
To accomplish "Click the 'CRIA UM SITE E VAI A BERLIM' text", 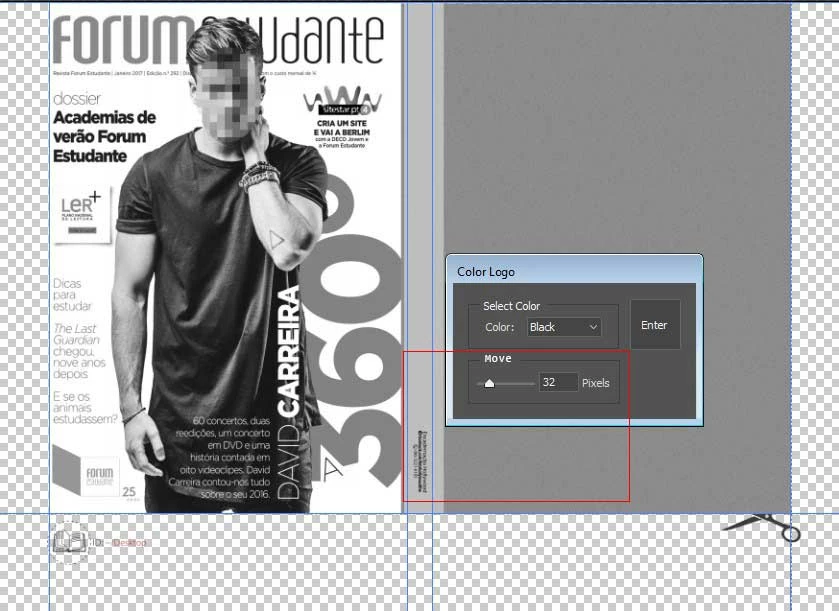I will 341,127.
